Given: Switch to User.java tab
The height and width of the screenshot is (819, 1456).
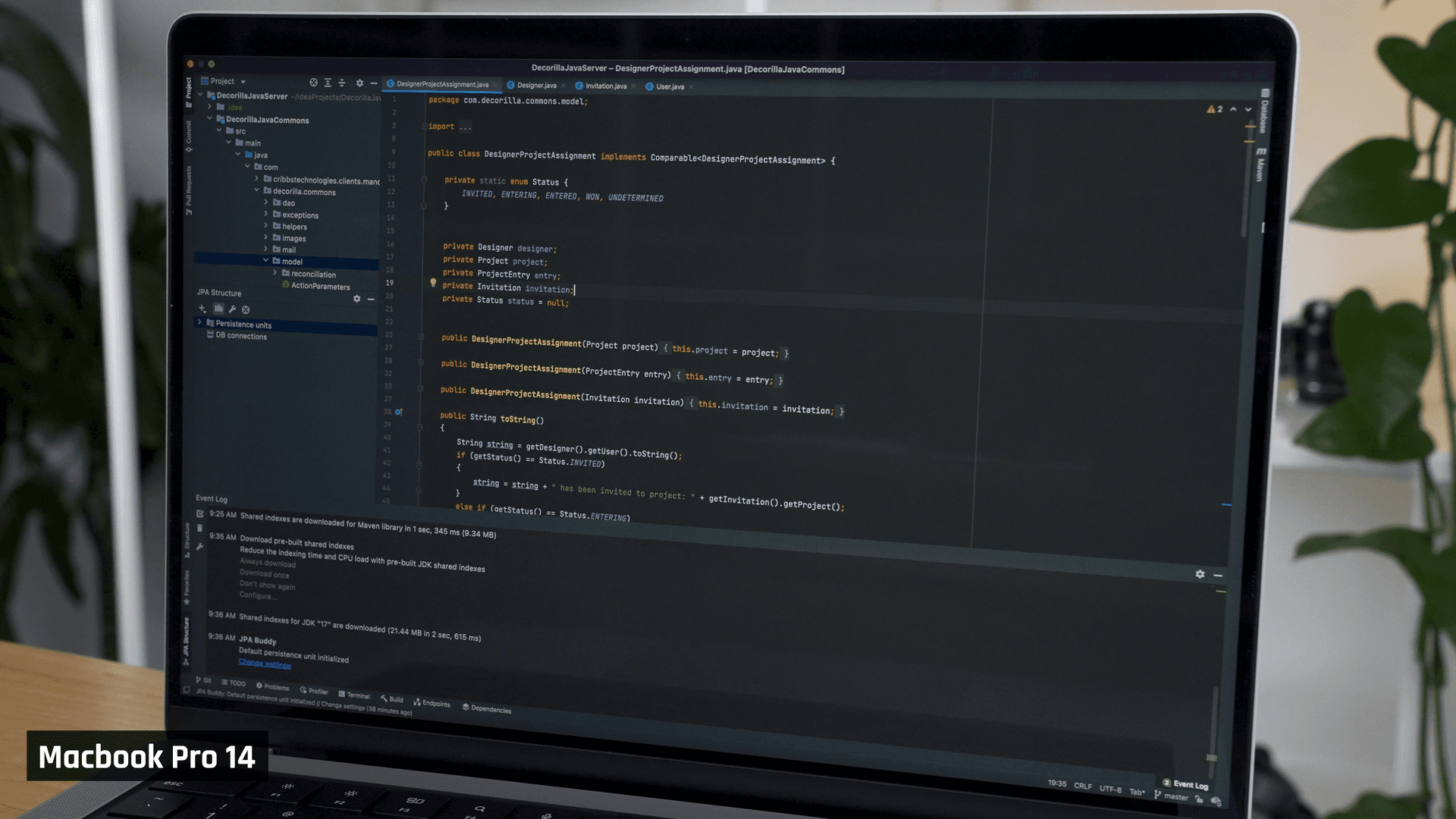Looking at the screenshot, I should (670, 87).
